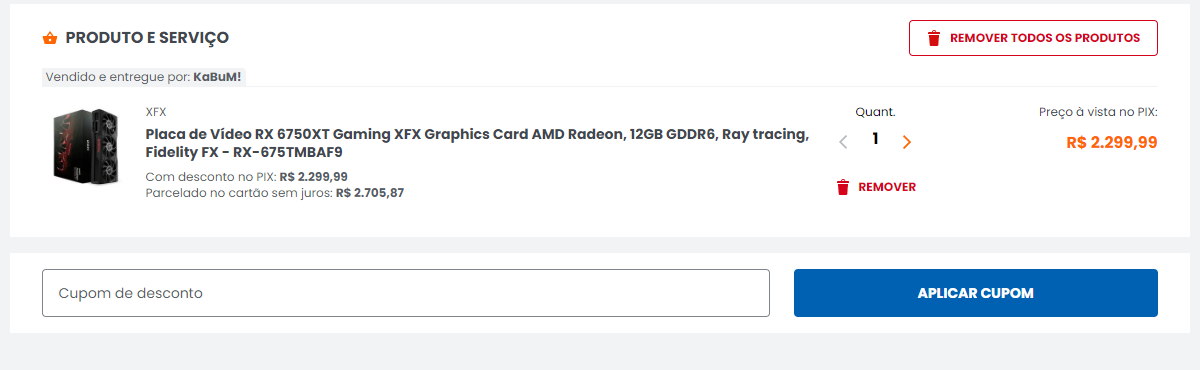1200x370 pixels.
Task: Click the Preço à vista no PIX label
Action: click(1098, 112)
